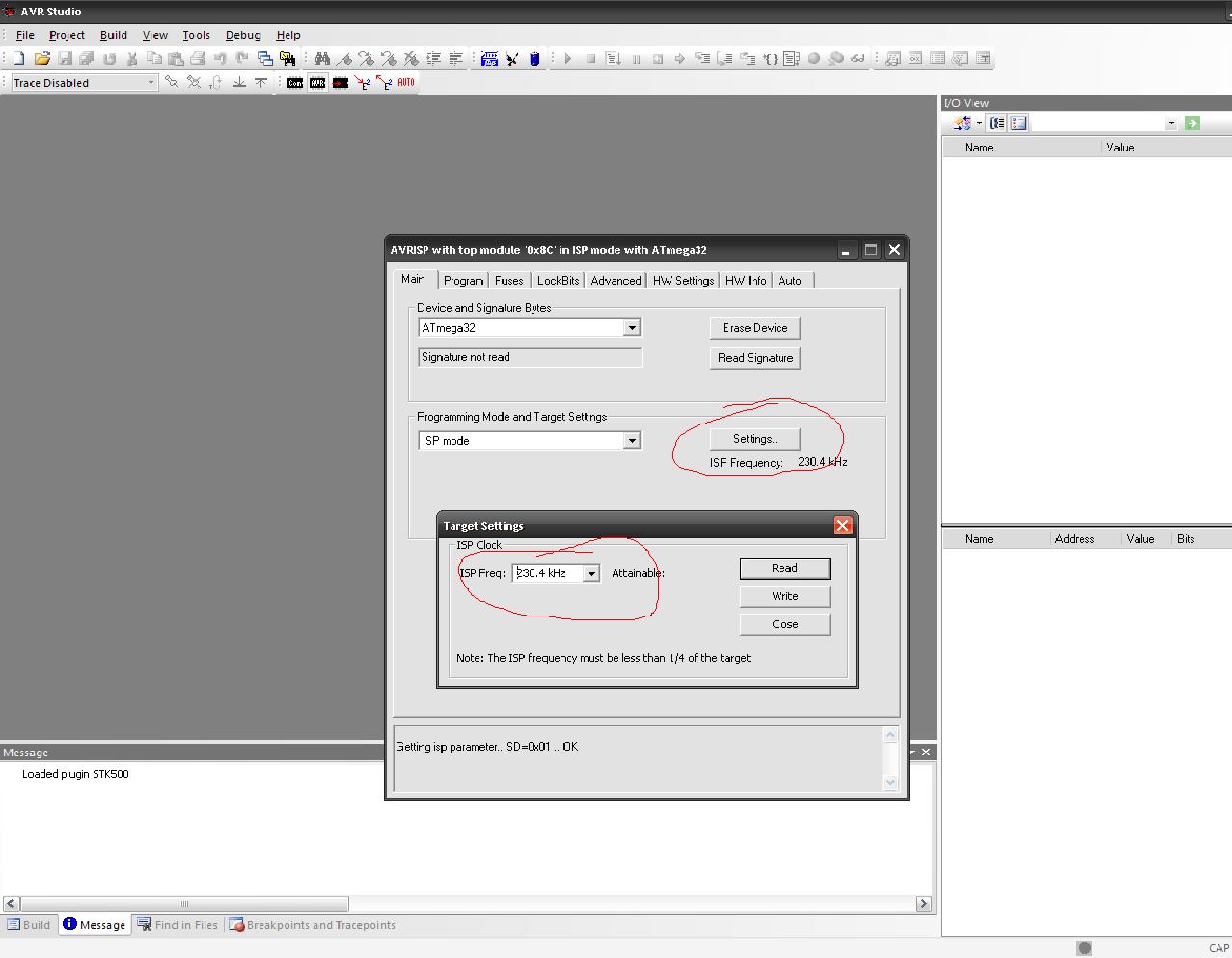This screenshot has width=1232, height=958.
Task: Click the Con connect programmer icon
Action: (295, 83)
